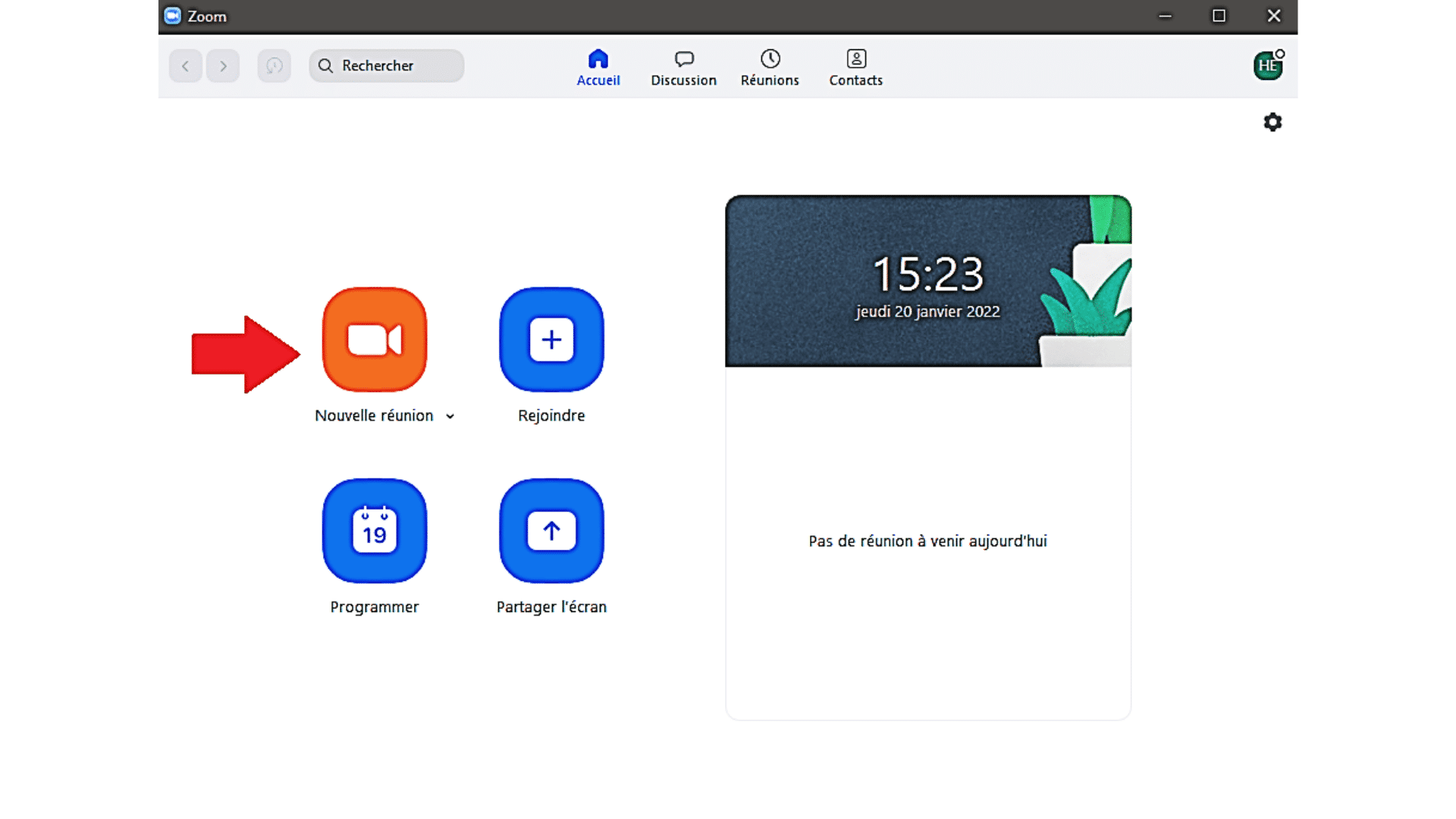
Task: Maximize the Zoom window
Action: tap(1219, 16)
